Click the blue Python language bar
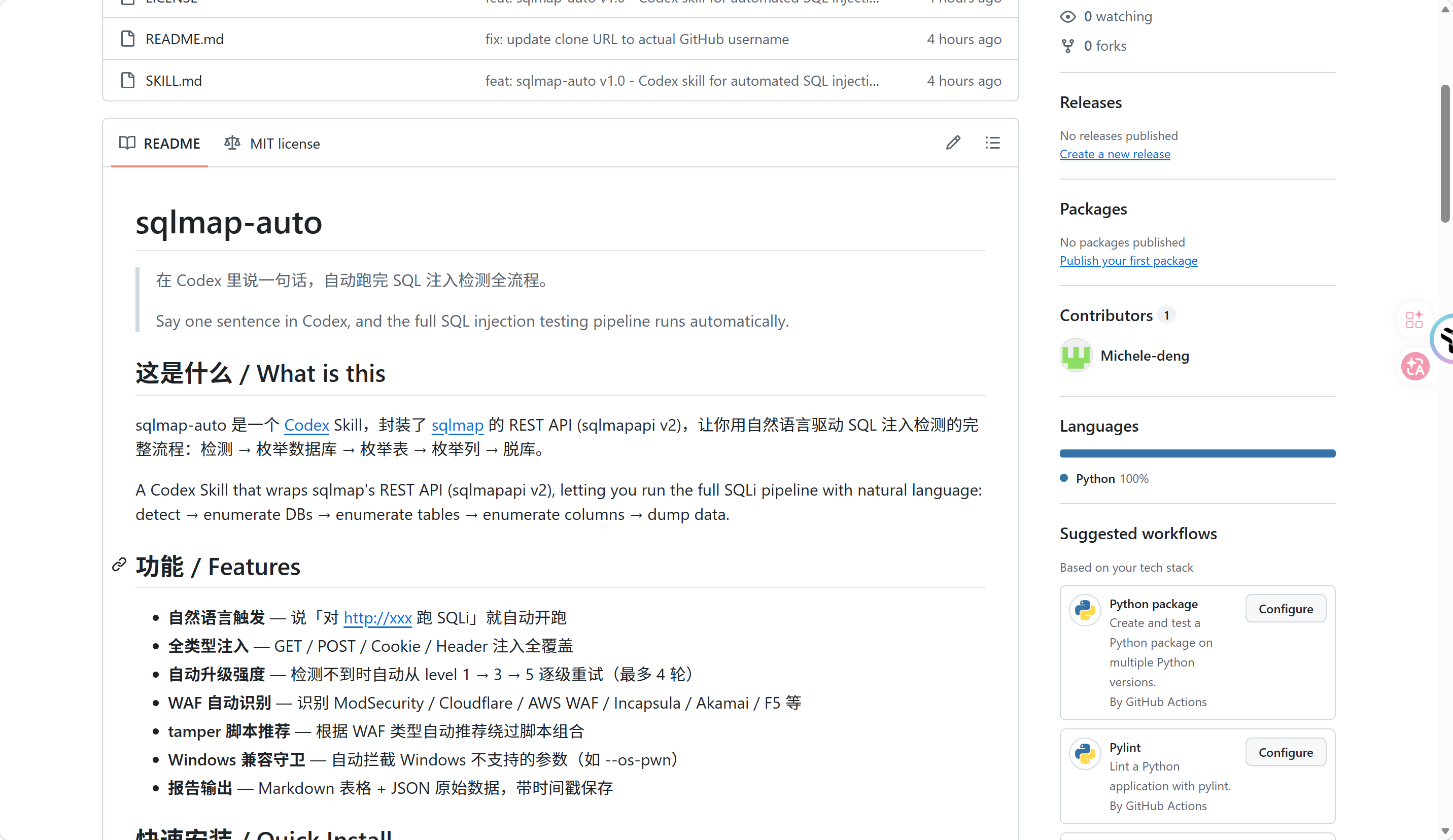The width and height of the screenshot is (1453, 840). pyautogui.click(x=1198, y=453)
